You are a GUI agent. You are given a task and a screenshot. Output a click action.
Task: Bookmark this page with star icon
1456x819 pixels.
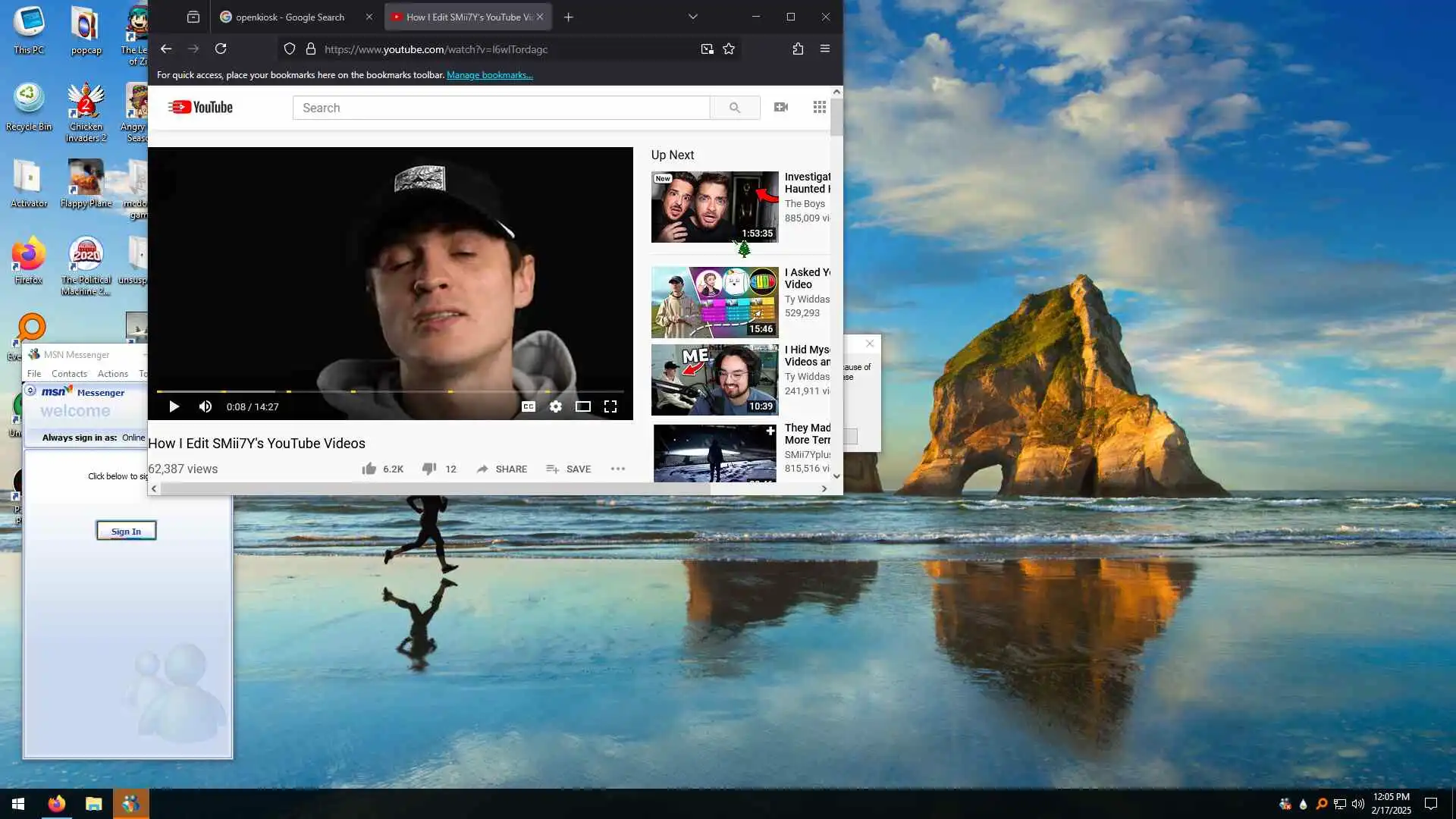[729, 49]
